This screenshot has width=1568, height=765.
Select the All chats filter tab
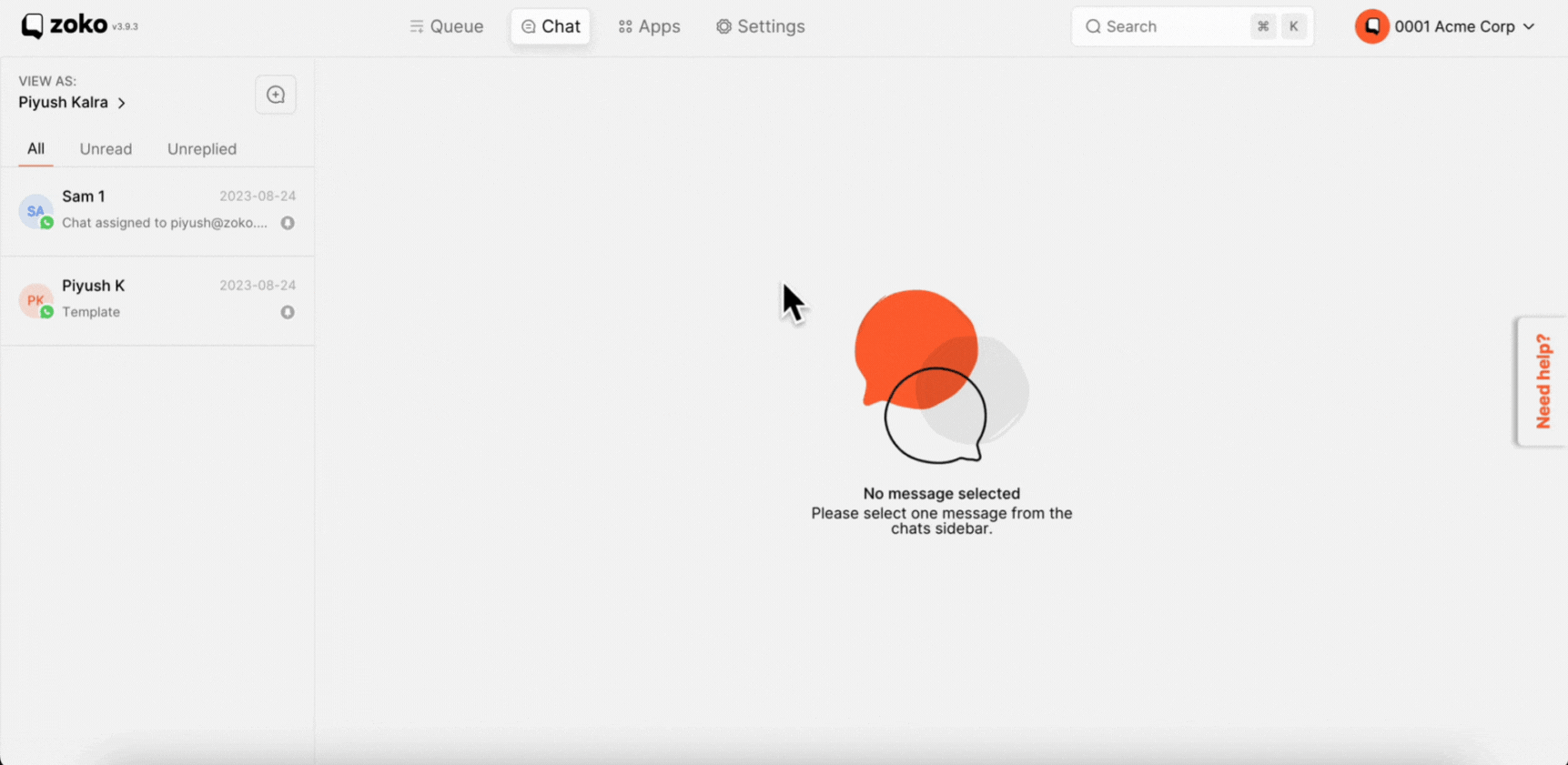click(x=35, y=149)
